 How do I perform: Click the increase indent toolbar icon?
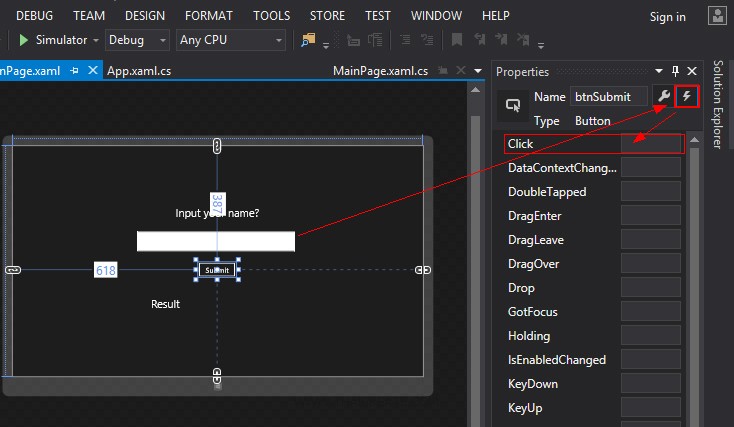[427, 40]
